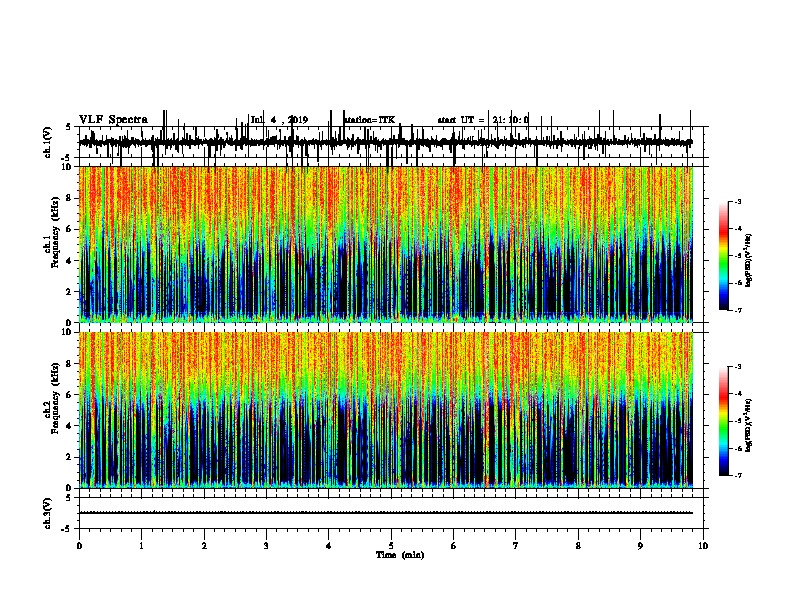Click the "2" kHz tick on ch.2 spectrogram
The width and height of the screenshot is (792, 612).
70,457
